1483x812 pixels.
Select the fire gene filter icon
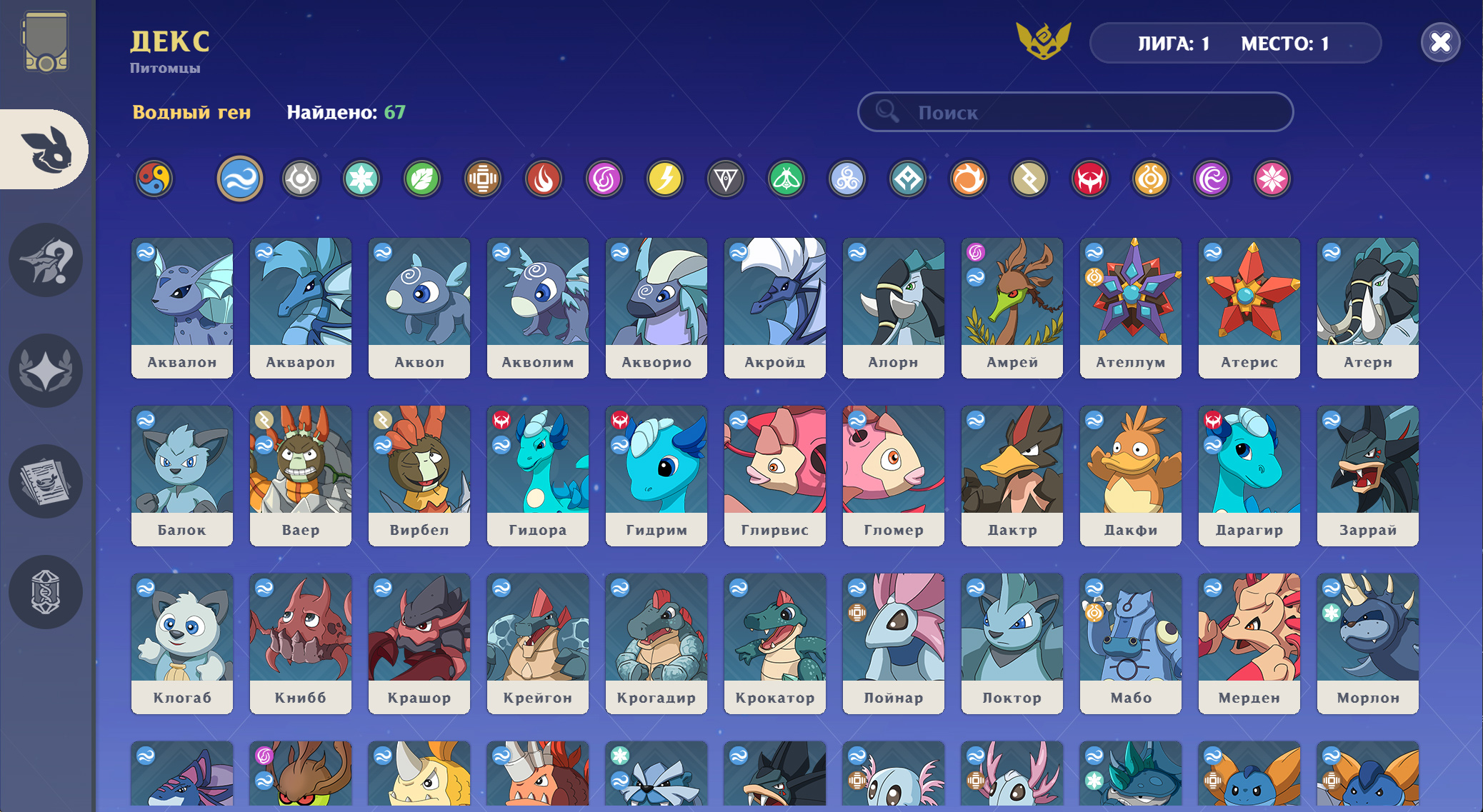544,179
